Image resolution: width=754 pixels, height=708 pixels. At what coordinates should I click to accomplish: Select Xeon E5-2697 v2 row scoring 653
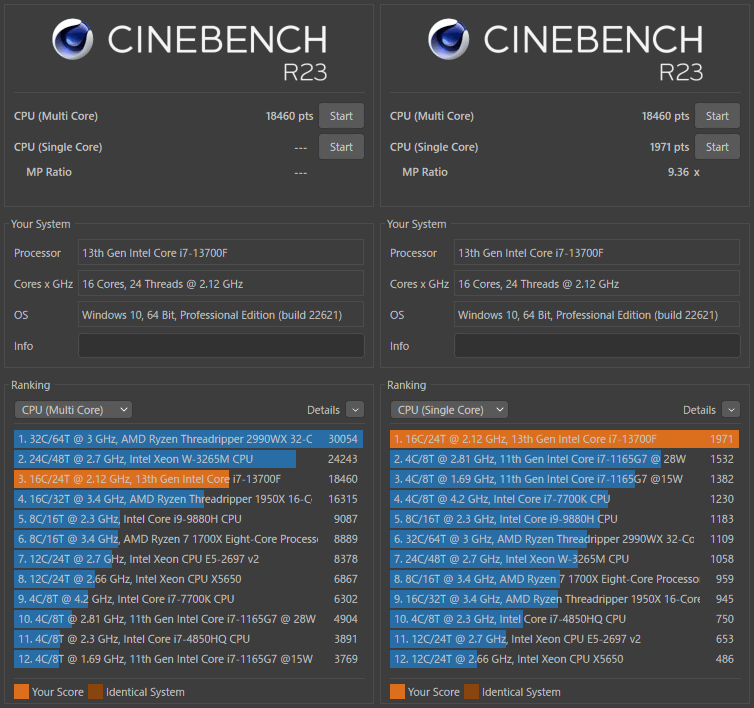[x=565, y=639]
